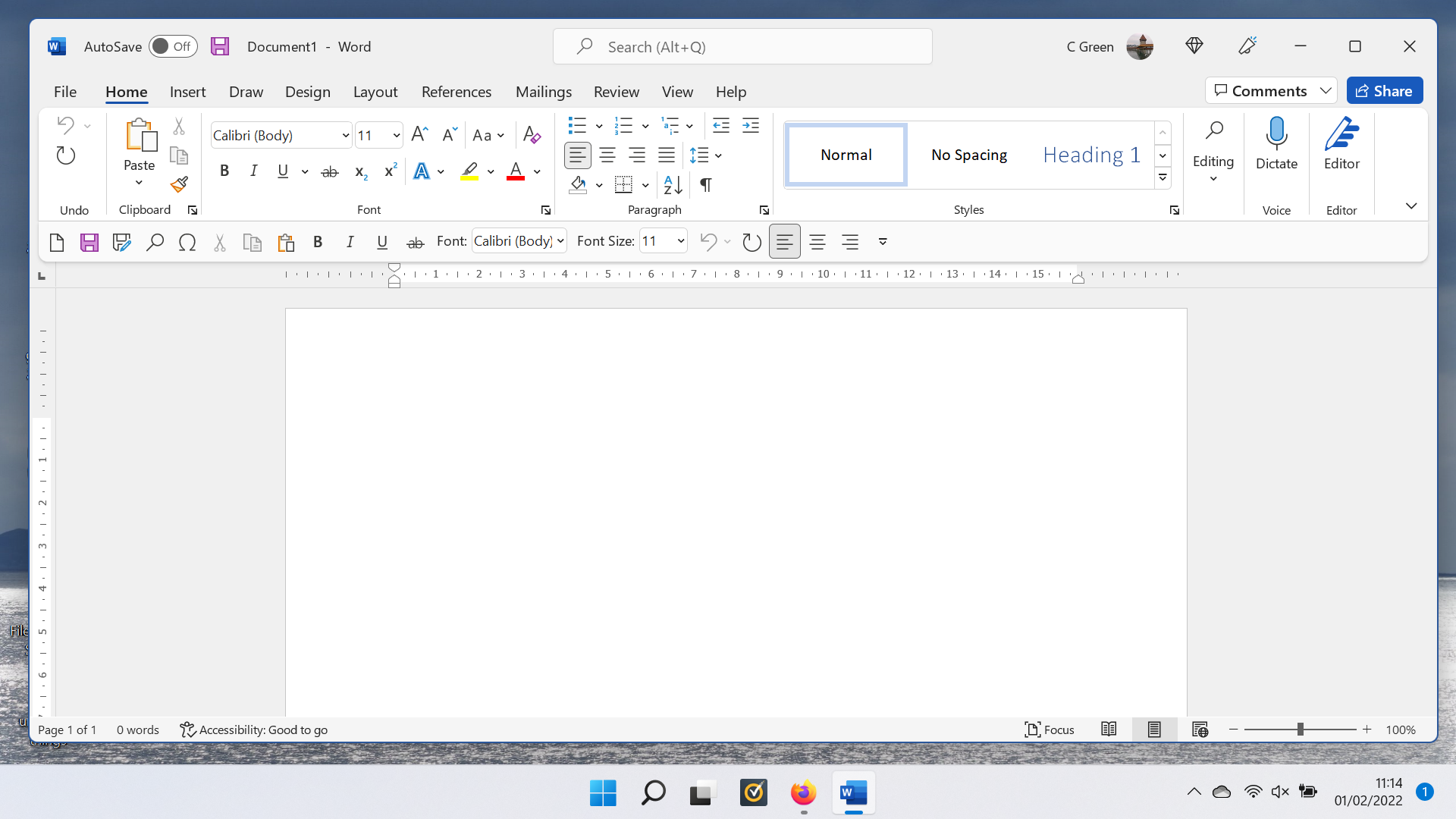Toggle AutoSave switch on
This screenshot has height=819, width=1456.
(x=173, y=46)
